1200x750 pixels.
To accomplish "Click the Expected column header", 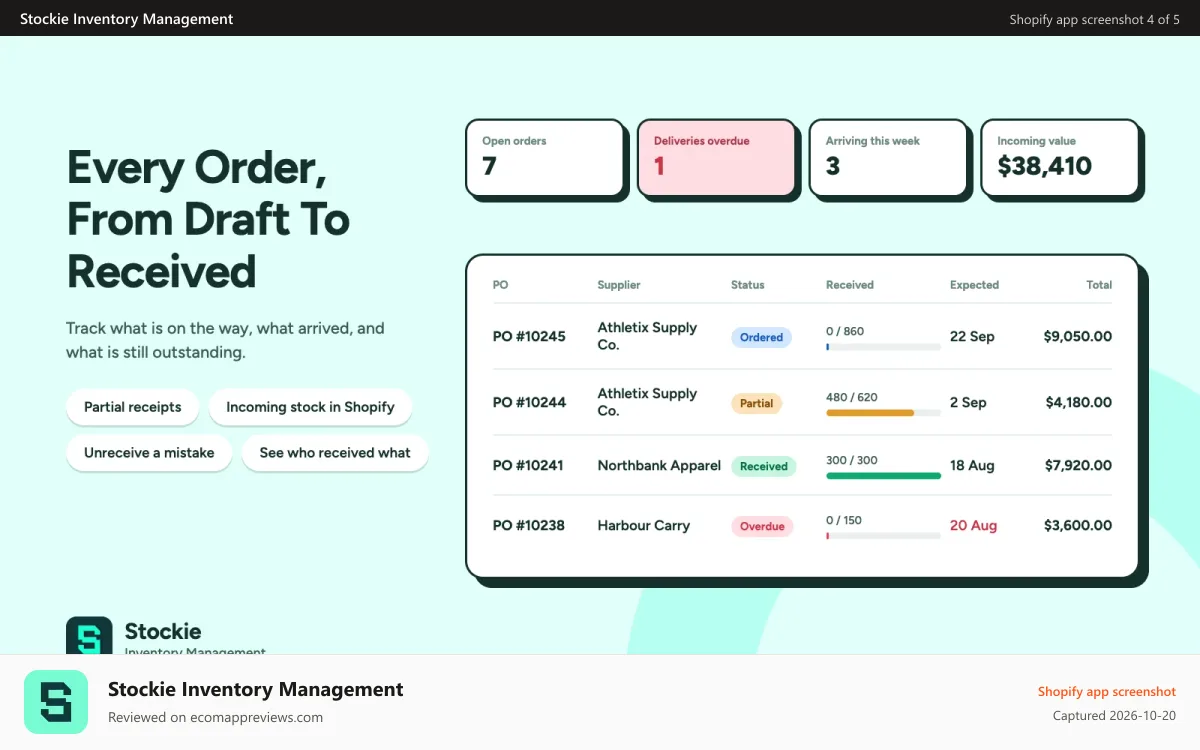I will (x=974, y=285).
